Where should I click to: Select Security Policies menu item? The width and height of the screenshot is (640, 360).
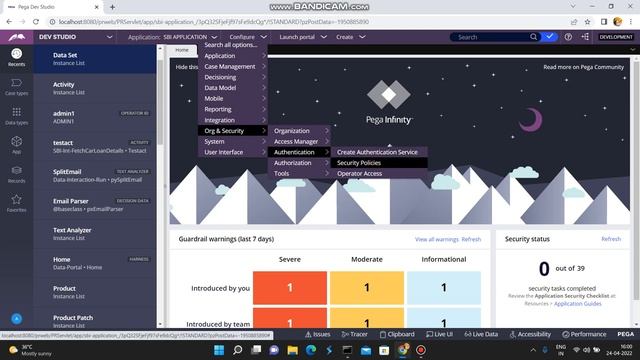click(x=379, y=163)
